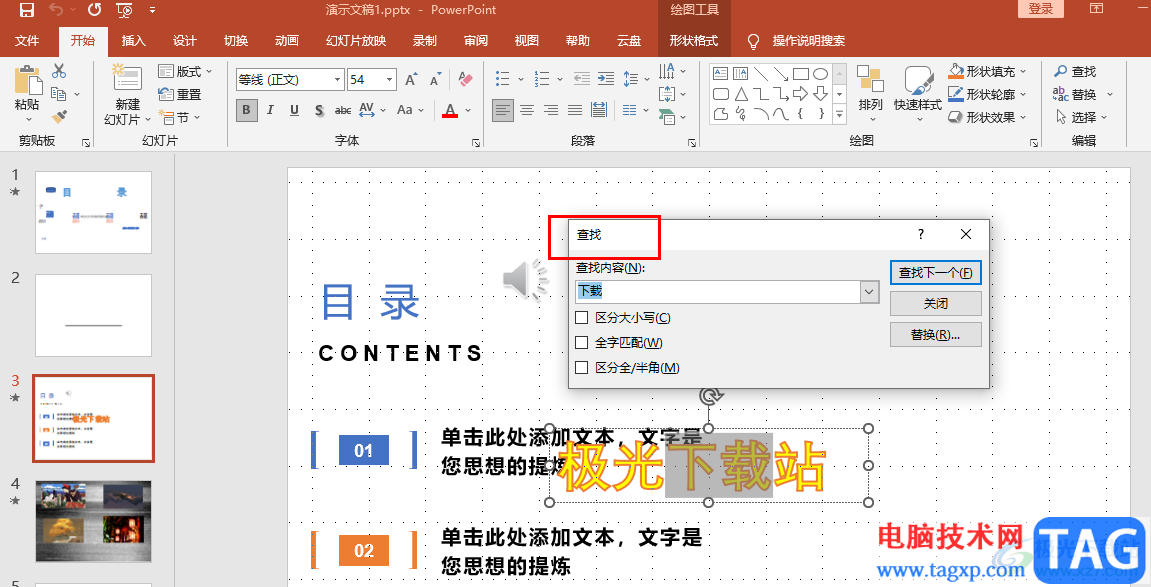Decrease font size icon
The width and height of the screenshot is (1151, 587).
coord(436,79)
